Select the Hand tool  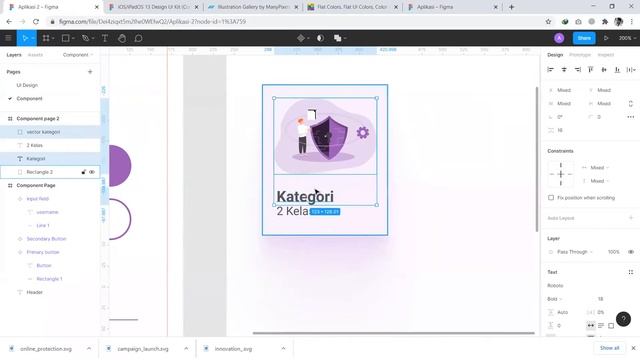(x=122, y=38)
